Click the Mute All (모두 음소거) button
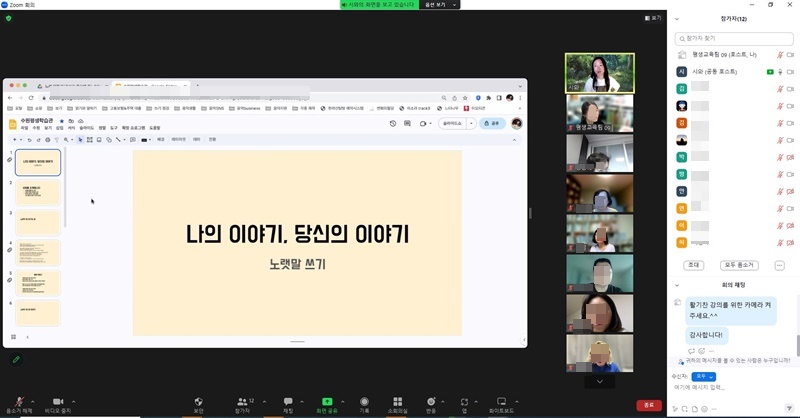This screenshot has width=800, height=418. tap(741, 265)
